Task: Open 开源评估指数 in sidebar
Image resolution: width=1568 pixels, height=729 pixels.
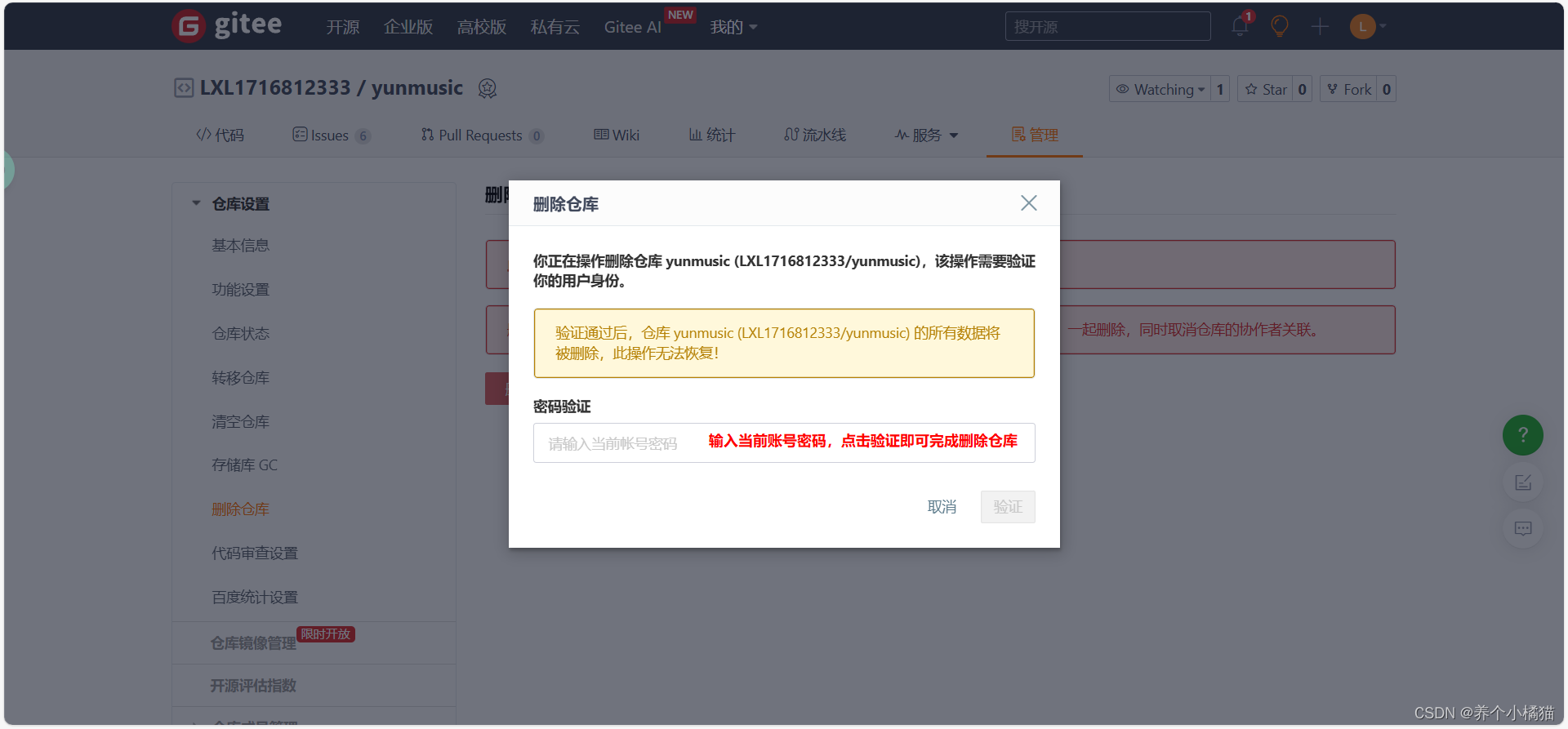Action: coord(253,685)
